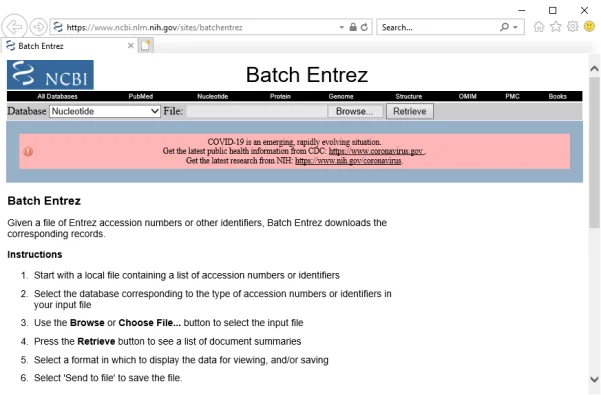Image resolution: width=601 pixels, height=395 pixels.
Task: Open a new tab button
Action: pyautogui.click(x=146, y=46)
